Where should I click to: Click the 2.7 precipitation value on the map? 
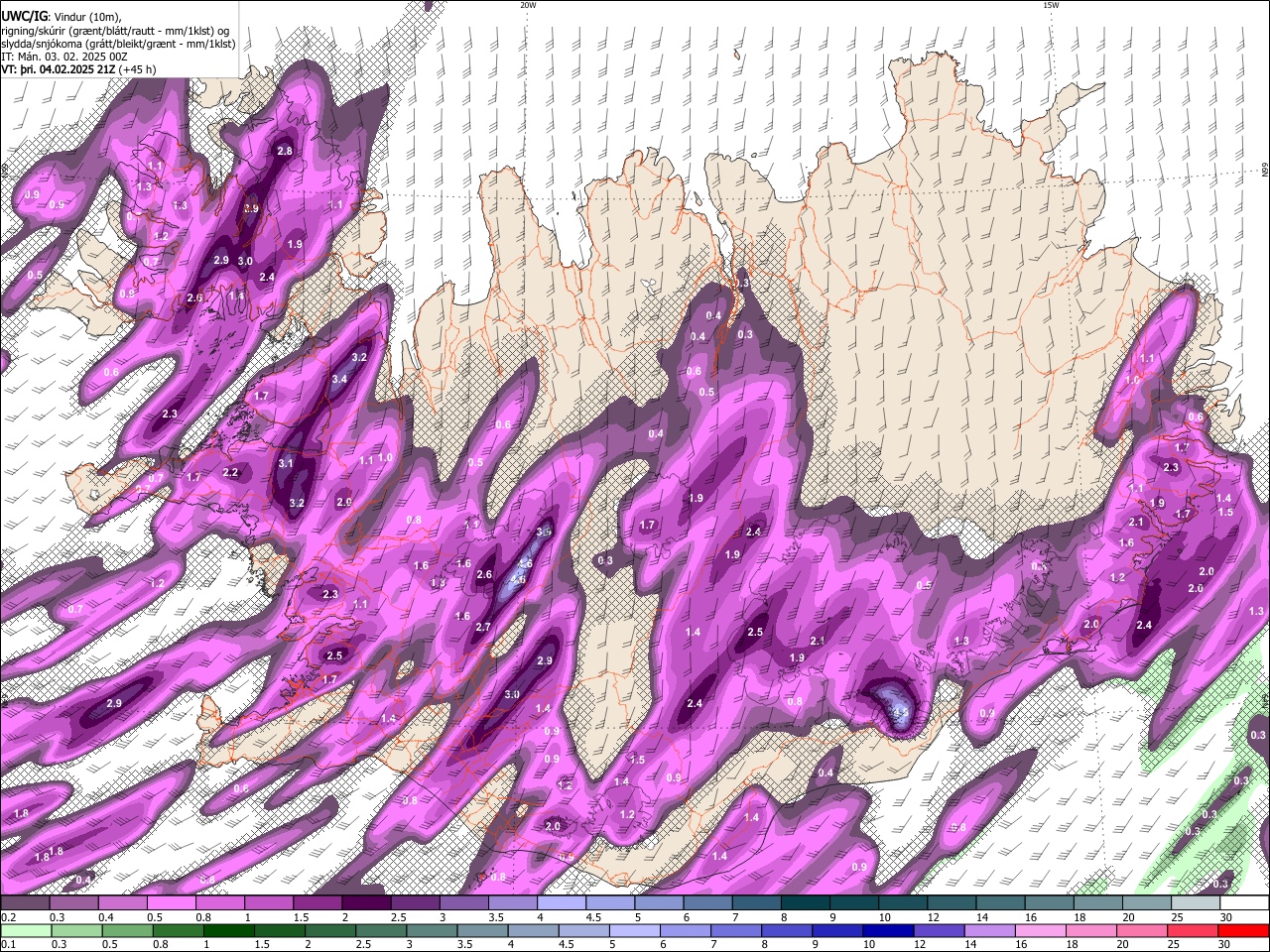coord(483,627)
